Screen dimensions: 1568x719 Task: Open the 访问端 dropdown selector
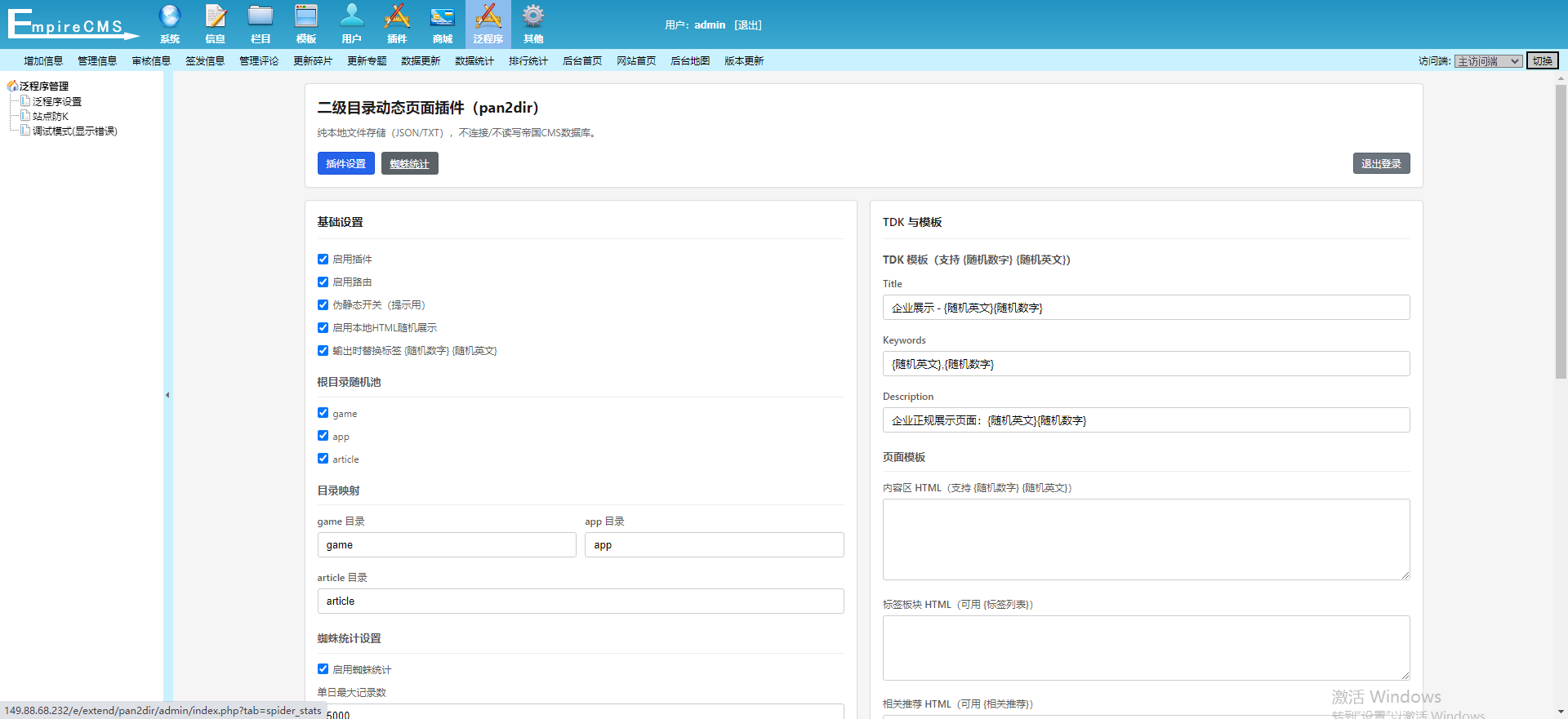[x=1488, y=61]
